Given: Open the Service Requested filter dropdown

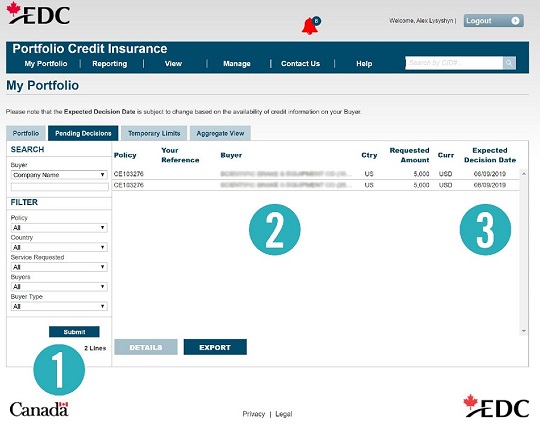Looking at the screenshot, I should coord(59,267).
